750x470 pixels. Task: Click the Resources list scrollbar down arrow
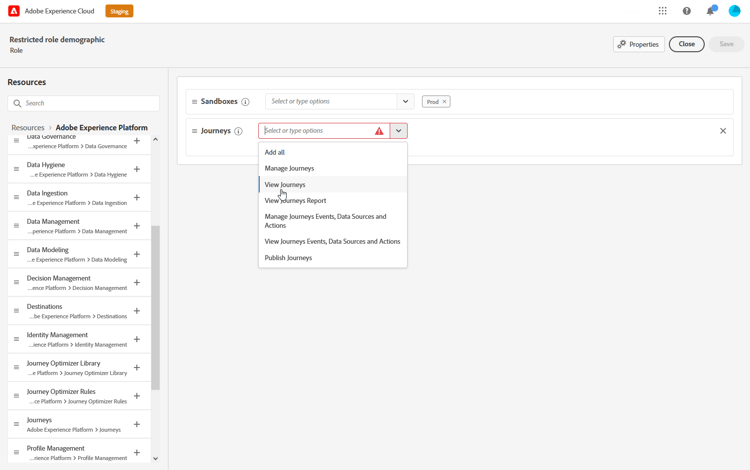click(x=155, y=458)
